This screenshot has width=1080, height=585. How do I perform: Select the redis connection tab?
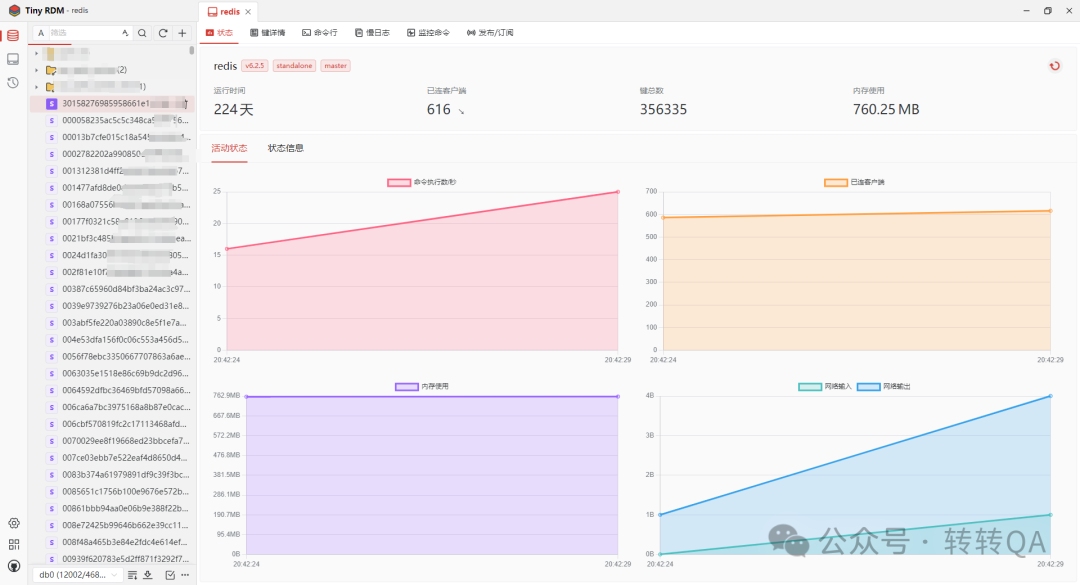pos(228,12)
